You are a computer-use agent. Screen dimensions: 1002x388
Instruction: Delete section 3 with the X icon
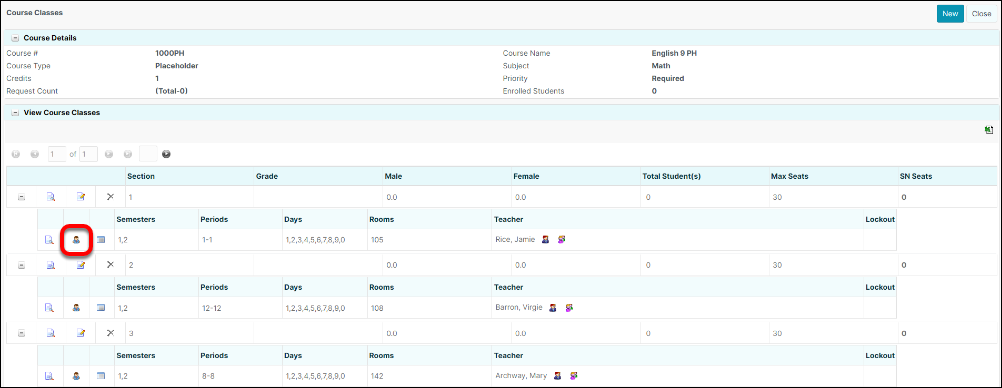pos(110,332)
